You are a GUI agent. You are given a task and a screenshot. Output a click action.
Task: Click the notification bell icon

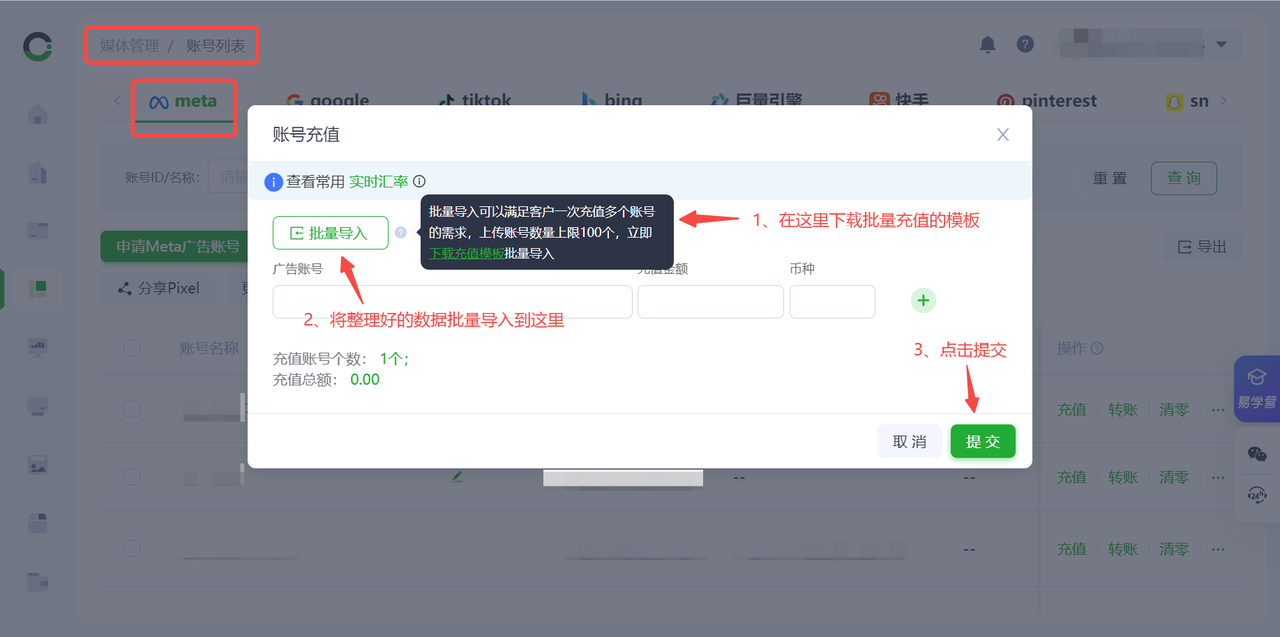(987, 44)
